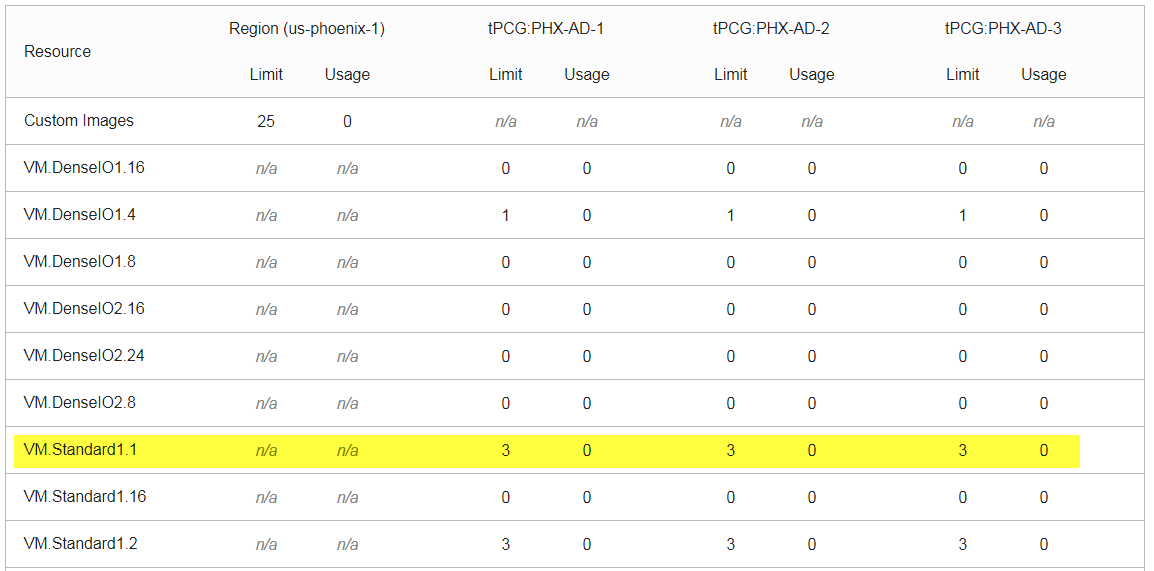
Task: Select the tPCG:PHX-AD-2 column header
Action: (771, 29)
